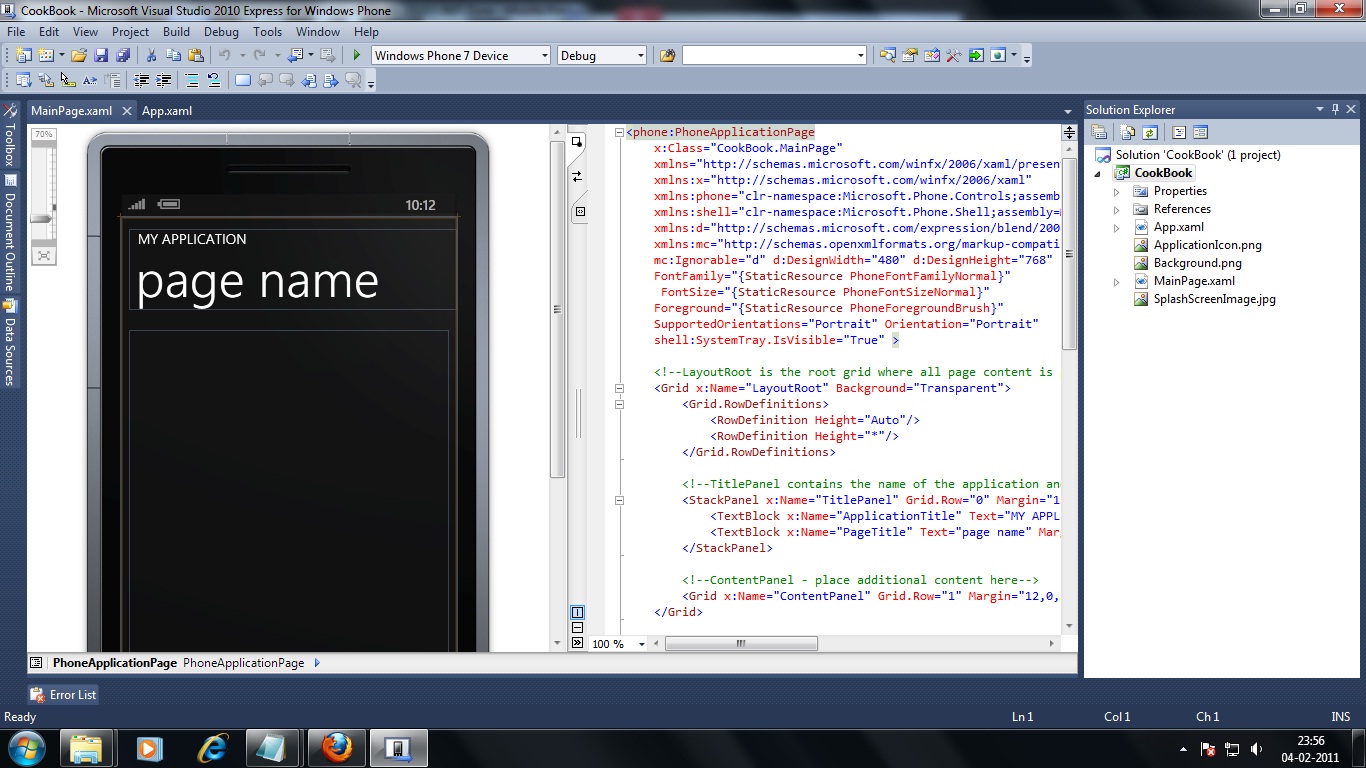Screen dimensions: 1366x768
Task: Click the New Project toolbar icon
Action: point(23,55)
